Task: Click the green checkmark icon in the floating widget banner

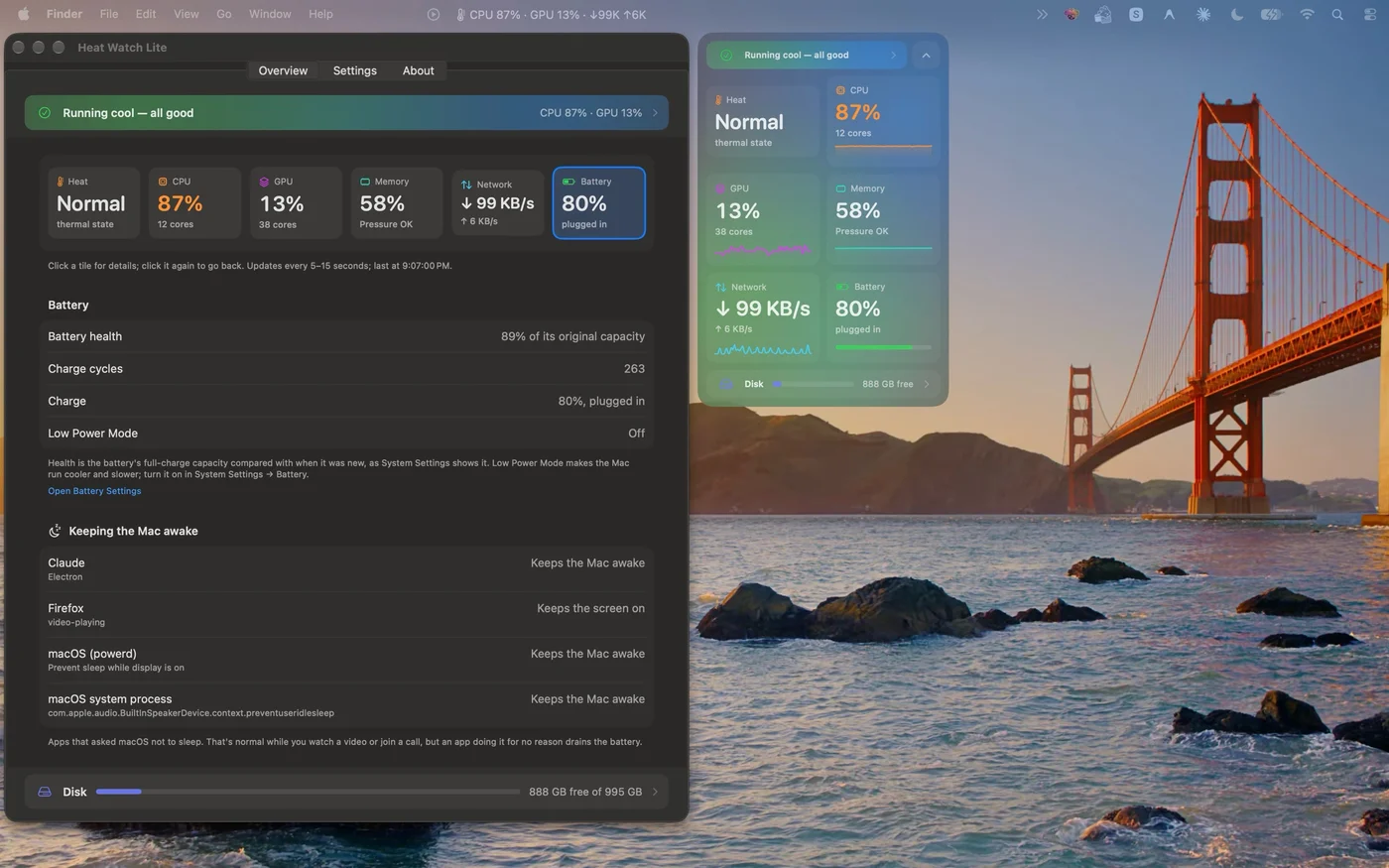Action: pos(725,56)
